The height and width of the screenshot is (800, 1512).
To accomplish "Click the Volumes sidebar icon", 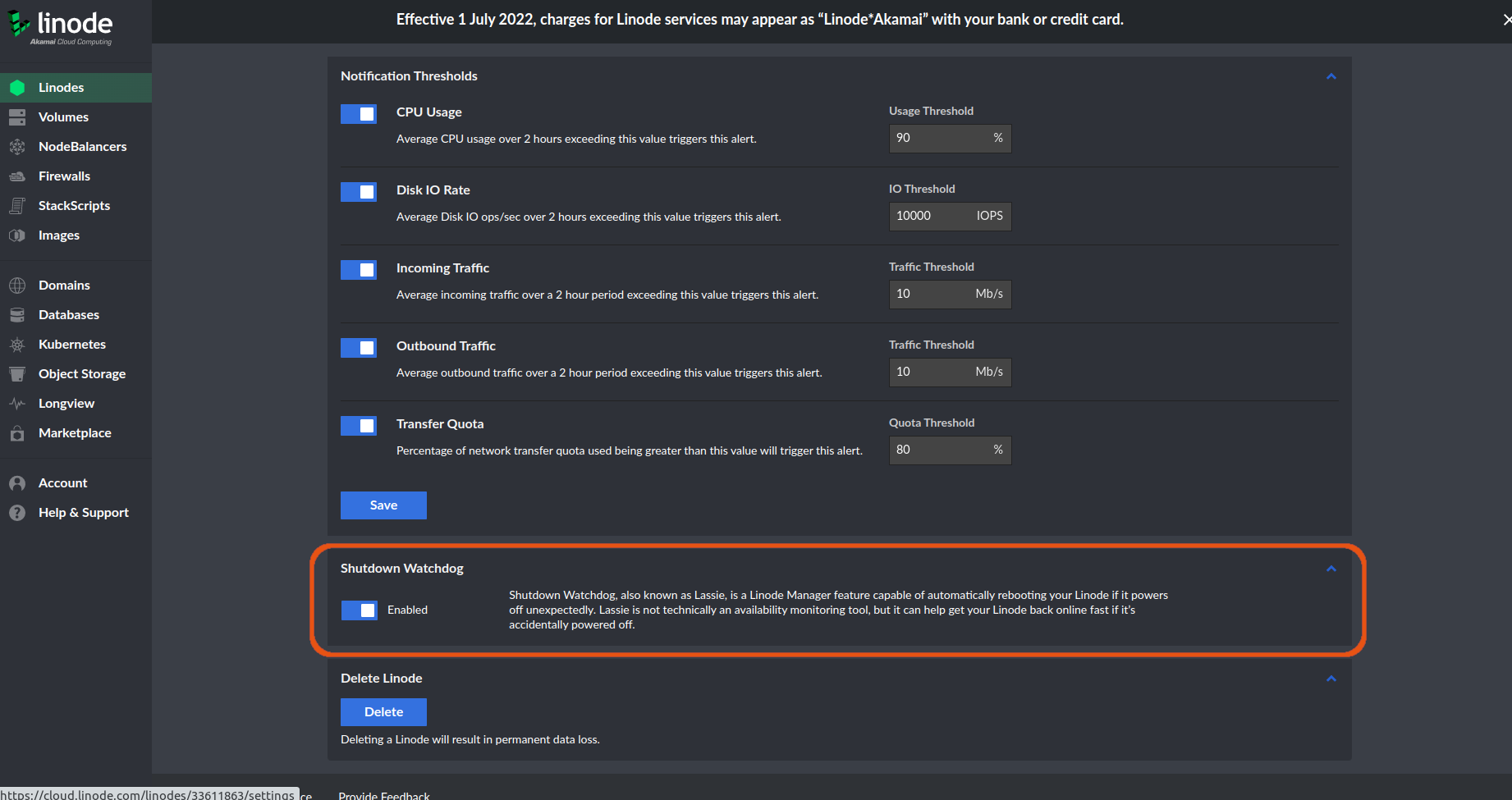I will [x=17, y=117].
